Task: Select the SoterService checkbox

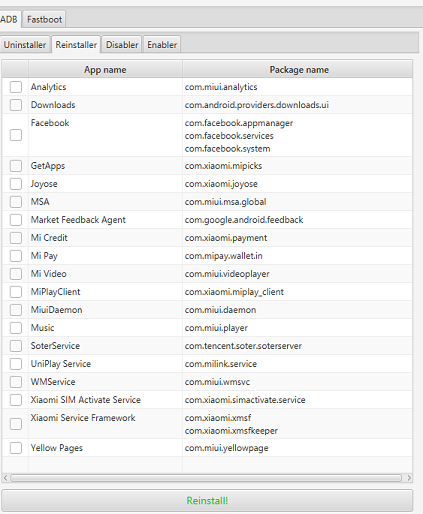Action: coord(16,346)
